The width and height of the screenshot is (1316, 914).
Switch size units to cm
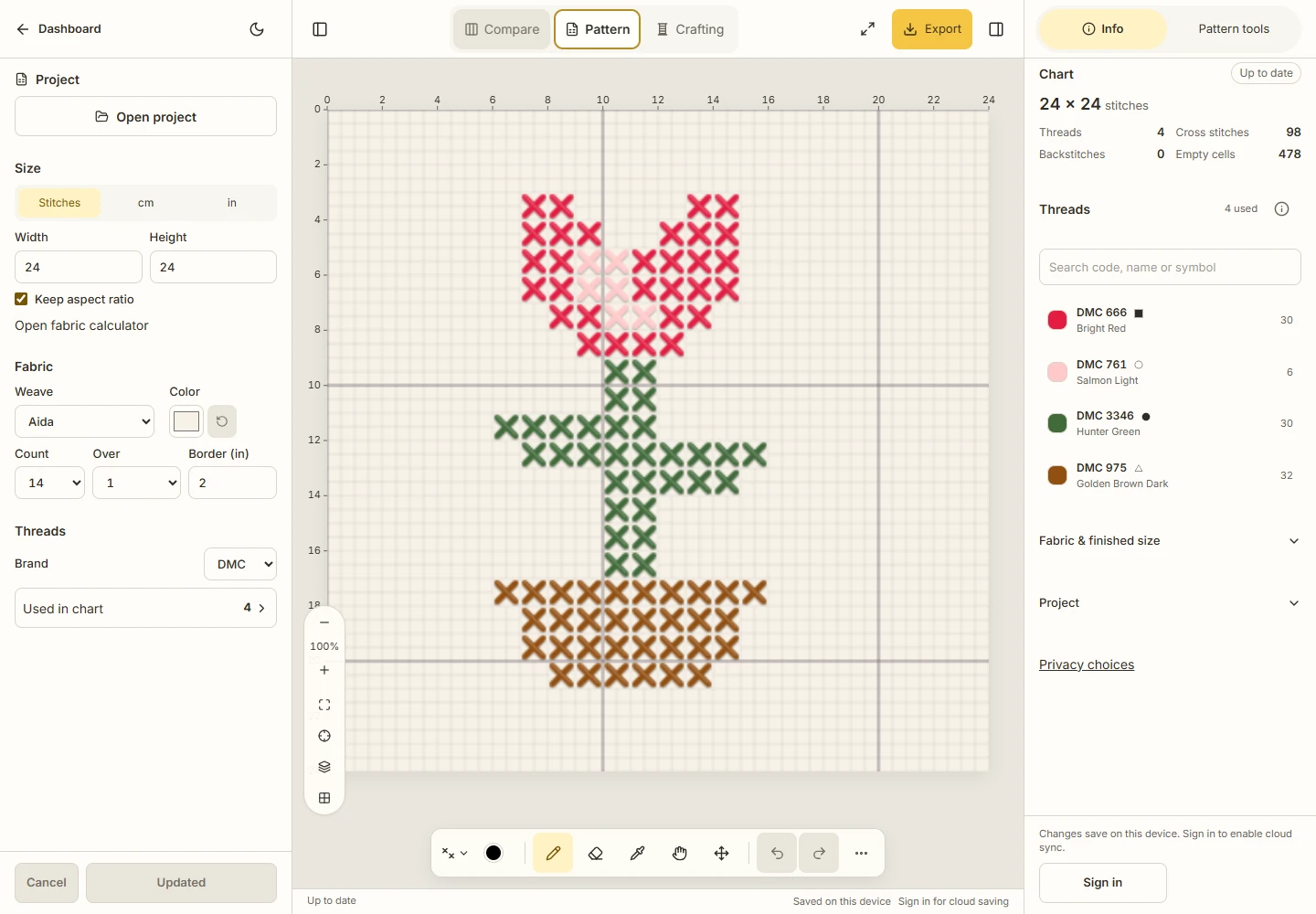click(x=145, y=203)
